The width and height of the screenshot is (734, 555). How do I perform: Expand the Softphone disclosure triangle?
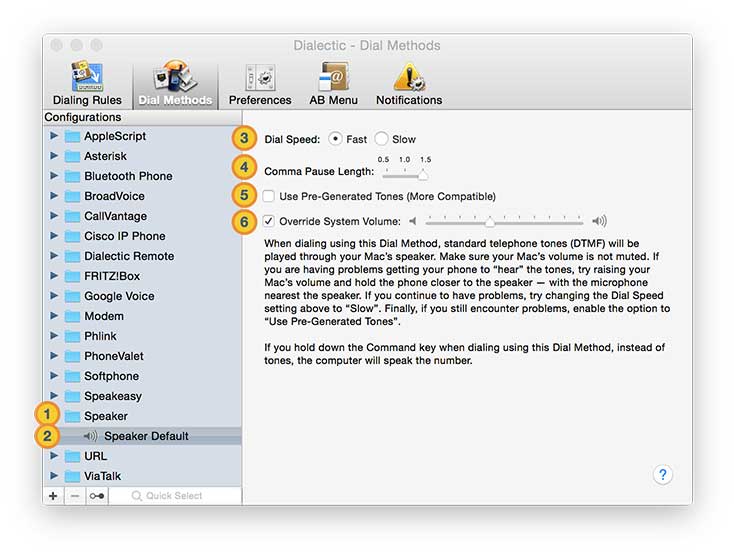pyautogui.click(x=54, y=376)
